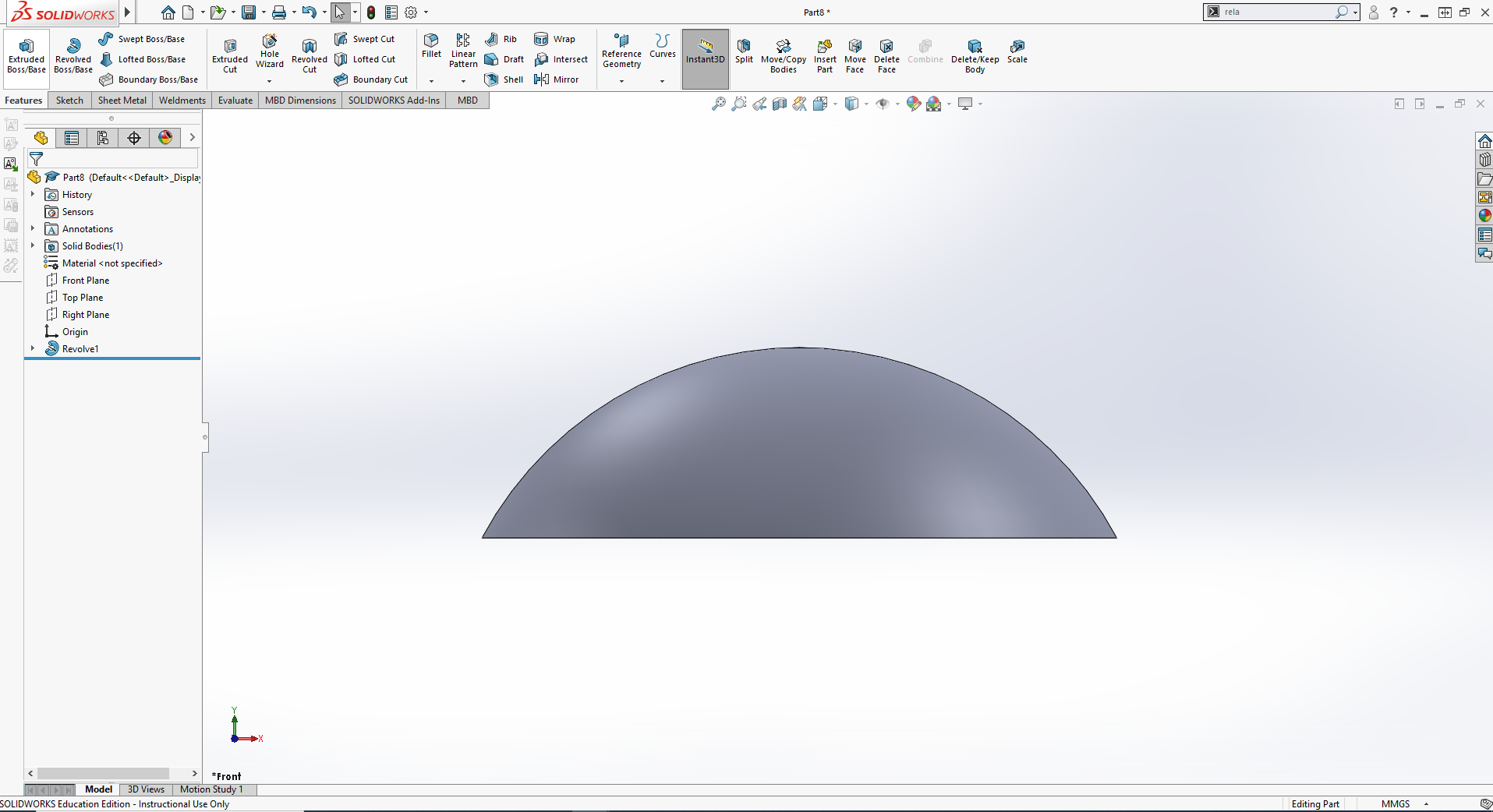The image size is (1493, 812).
Task: Switch to the Weldments tab
Action: 182,101
